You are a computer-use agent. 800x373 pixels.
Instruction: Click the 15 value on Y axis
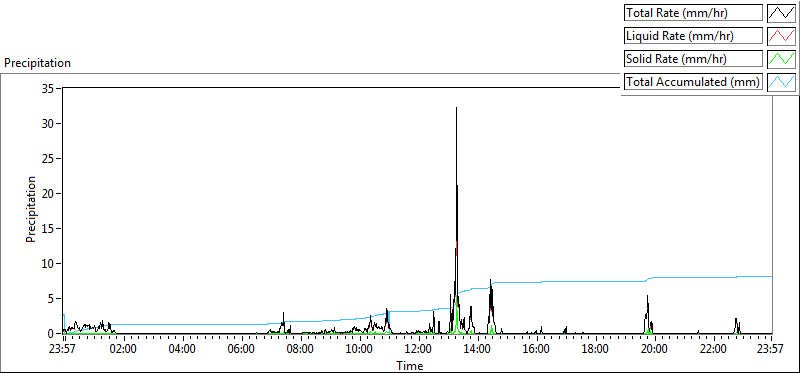[x=48, y=229]
